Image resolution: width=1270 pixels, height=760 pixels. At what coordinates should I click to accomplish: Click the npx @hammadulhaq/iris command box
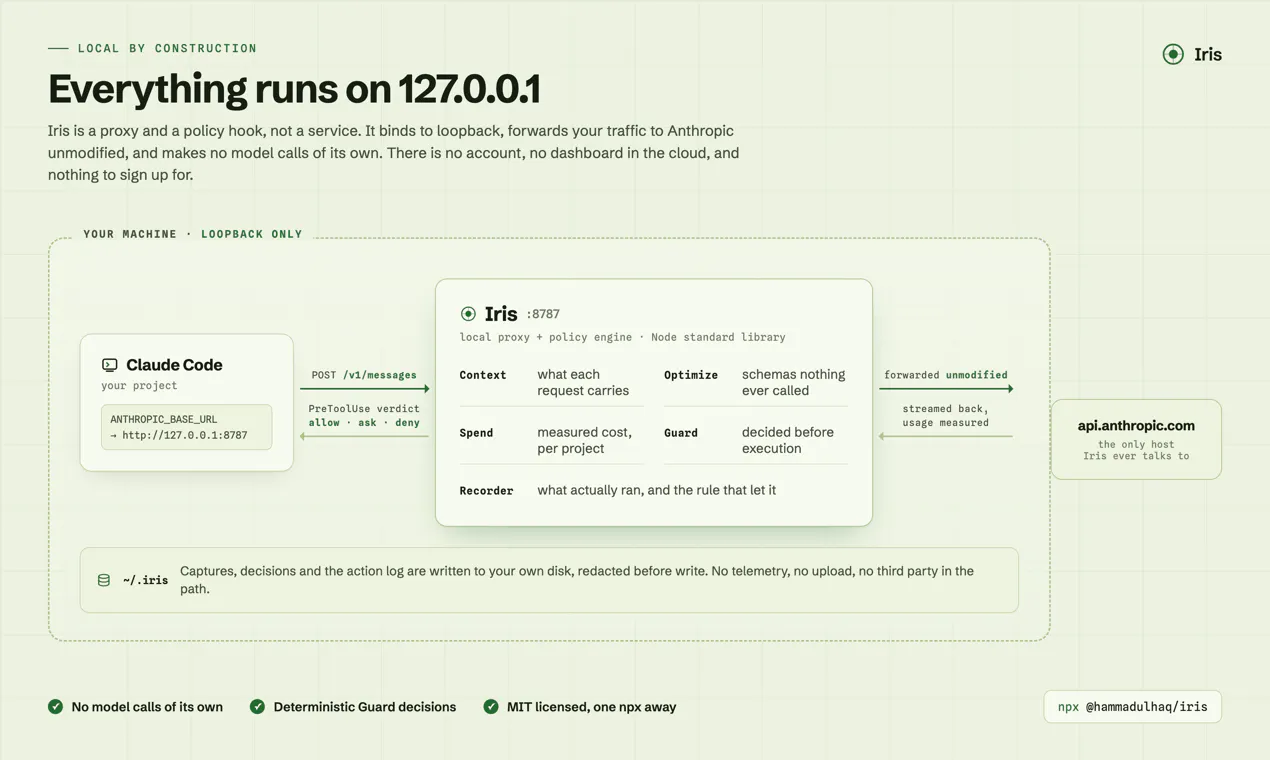pyautogui.click(x=1132, y=707)
